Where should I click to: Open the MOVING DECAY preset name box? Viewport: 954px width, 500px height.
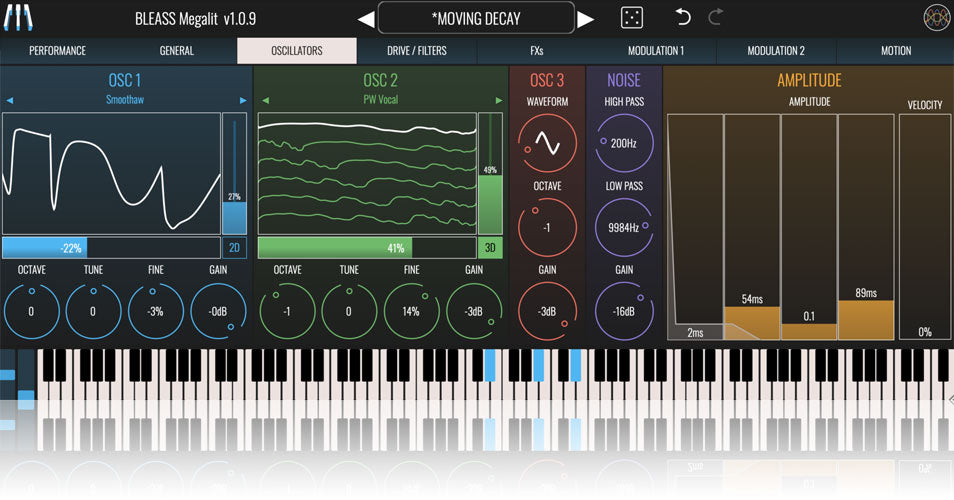[476, 18]
